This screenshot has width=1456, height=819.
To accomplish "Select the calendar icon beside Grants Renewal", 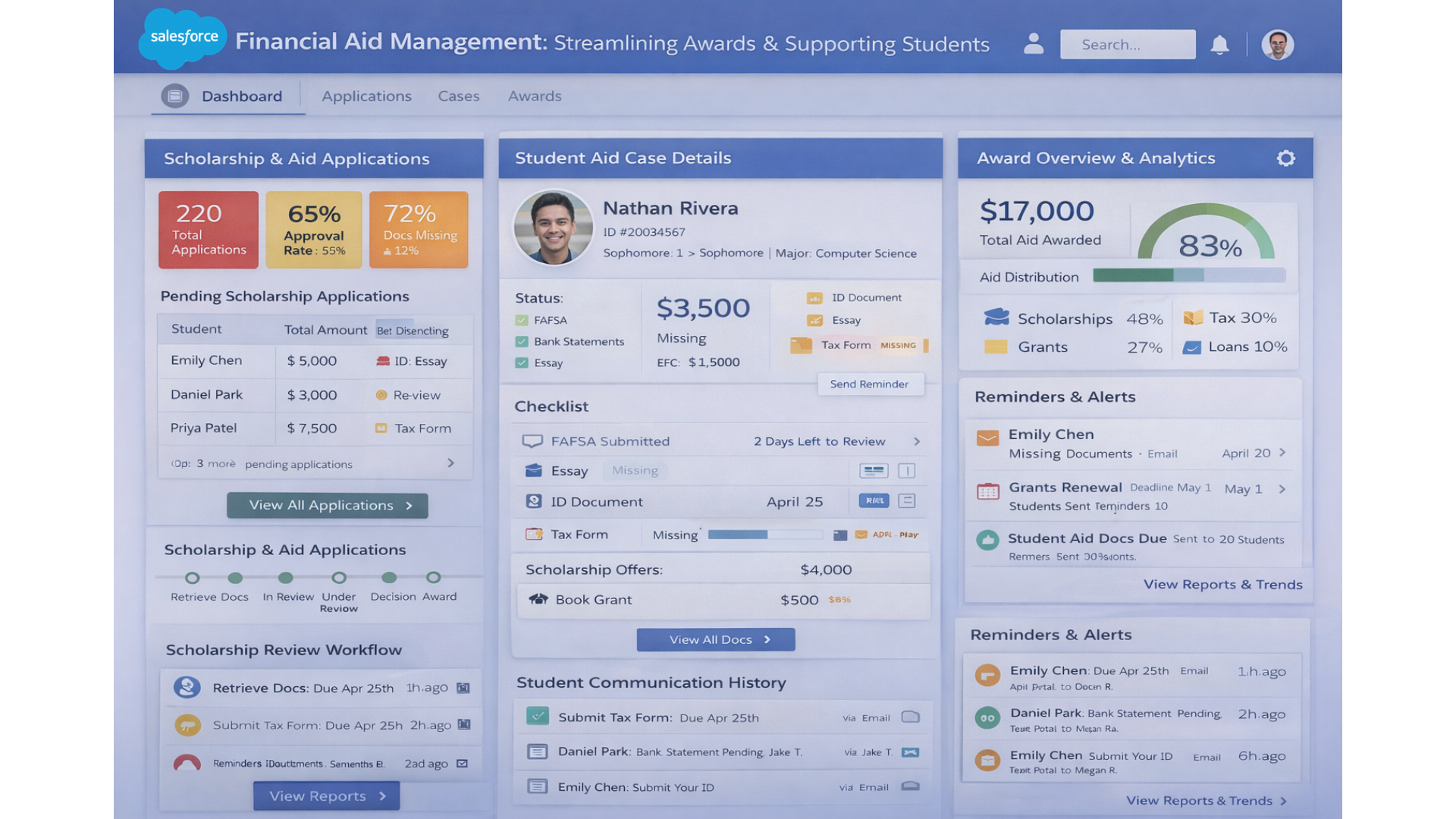I will pyautogui.click(x=987, y=491).
